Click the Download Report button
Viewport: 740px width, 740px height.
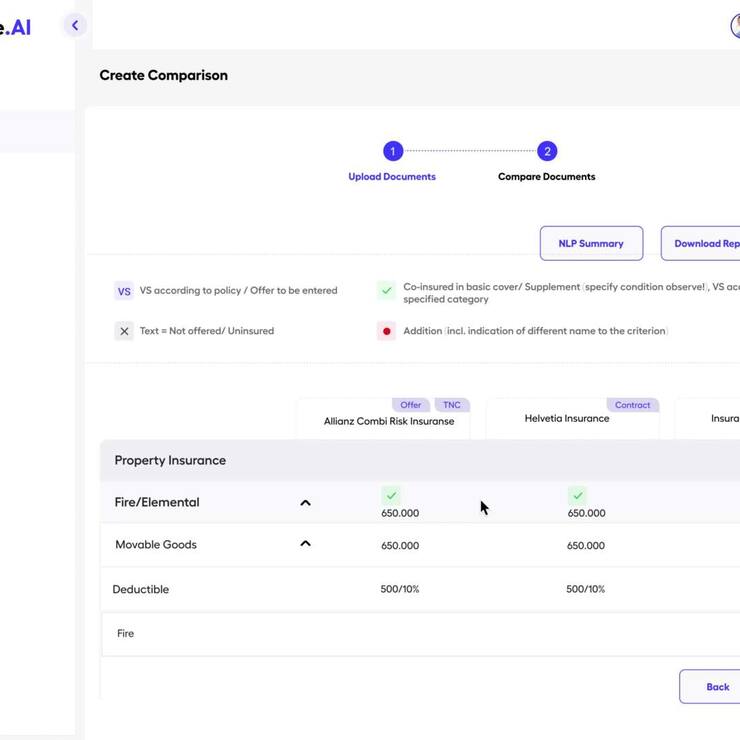(700, 244)
